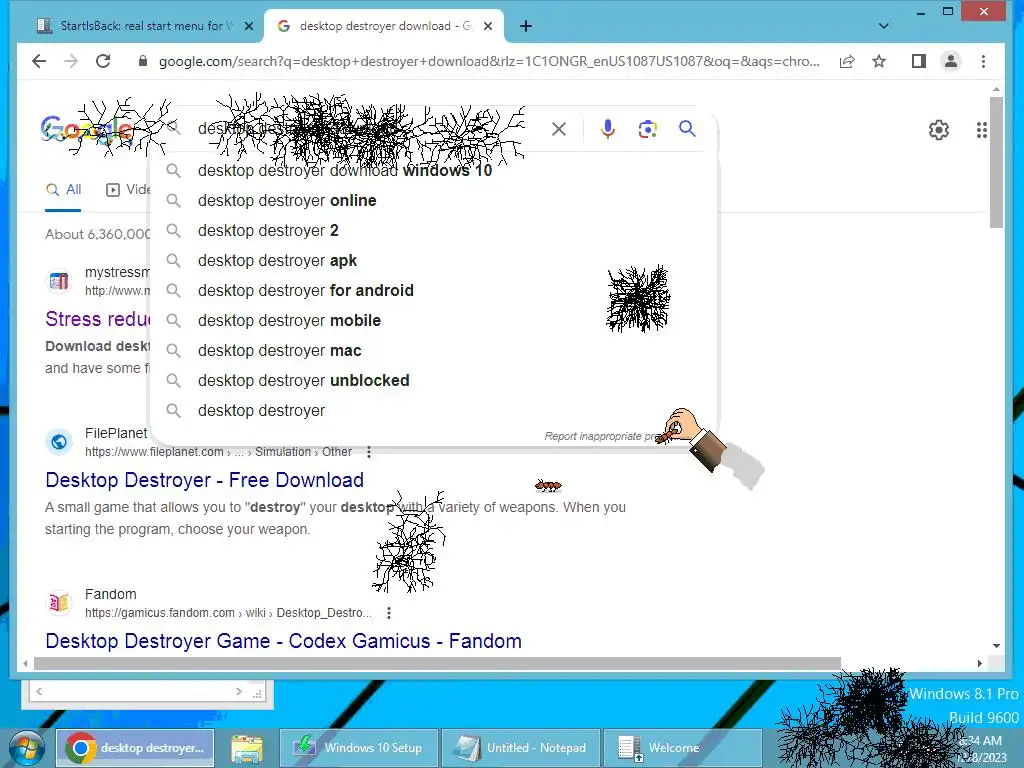The width and height of the screenshot is (1024, 768).
Task: Start voice search with microphone
Action: [x=607, y=129]
